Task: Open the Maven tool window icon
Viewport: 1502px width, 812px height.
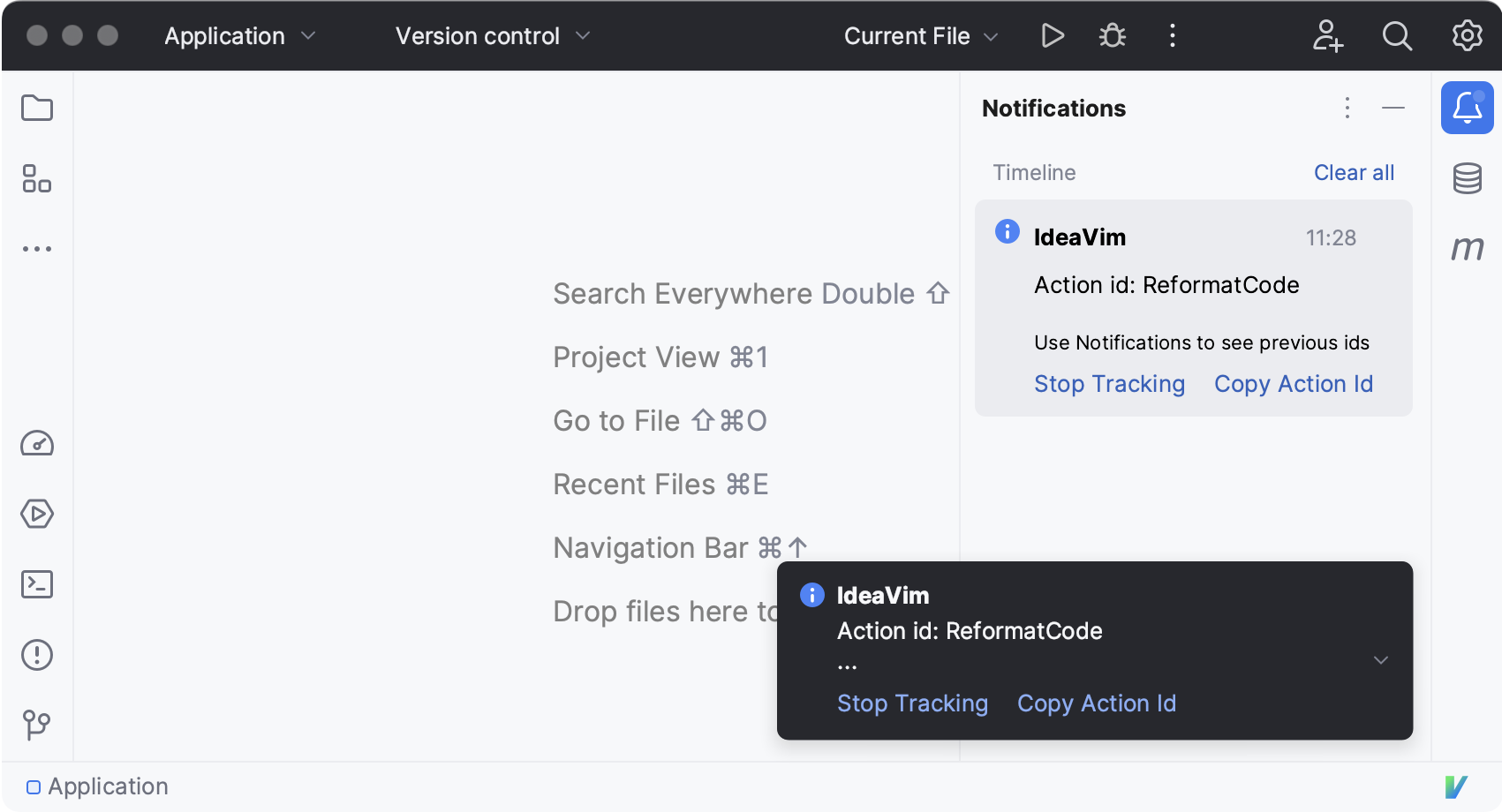Action: [x=1467, y=249]
